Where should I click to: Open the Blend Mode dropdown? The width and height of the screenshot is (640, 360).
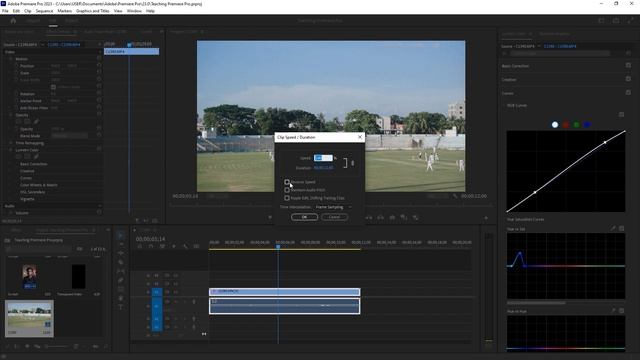point(69,136)
